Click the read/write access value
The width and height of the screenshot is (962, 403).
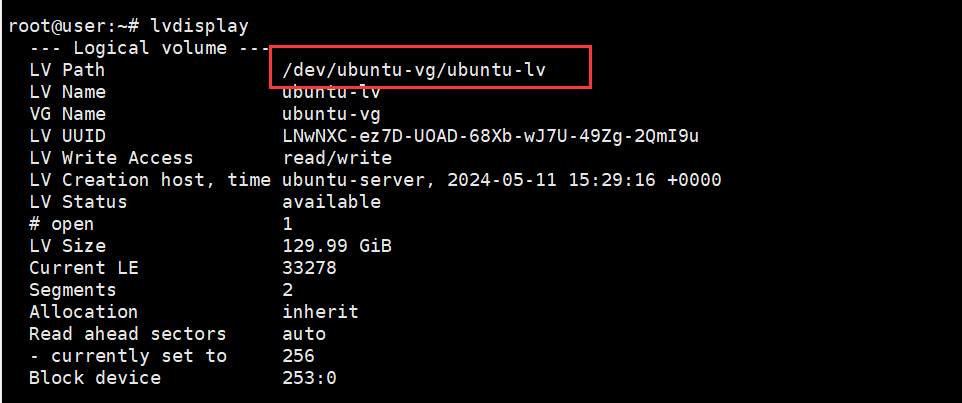coord(337,158)
